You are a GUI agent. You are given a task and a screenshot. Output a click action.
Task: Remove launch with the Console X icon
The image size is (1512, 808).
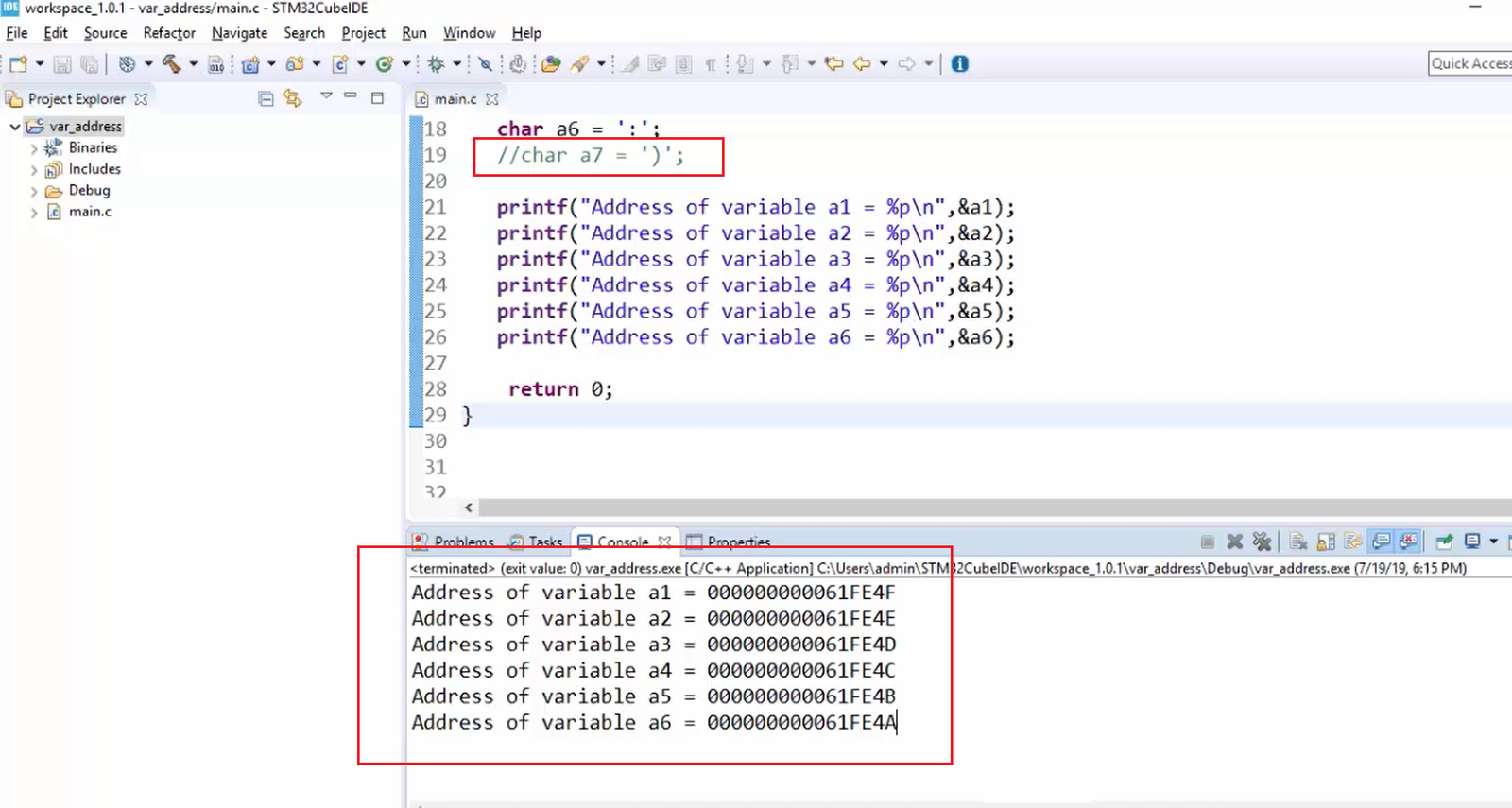click(1234, 542)
